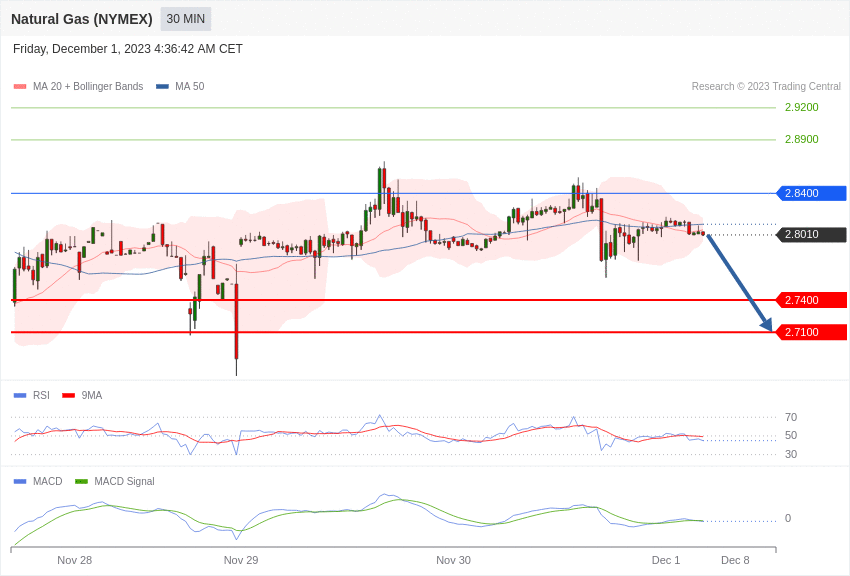Click the blue downward forecast arrow head
850x576 pixels.
tap(767, 324)
